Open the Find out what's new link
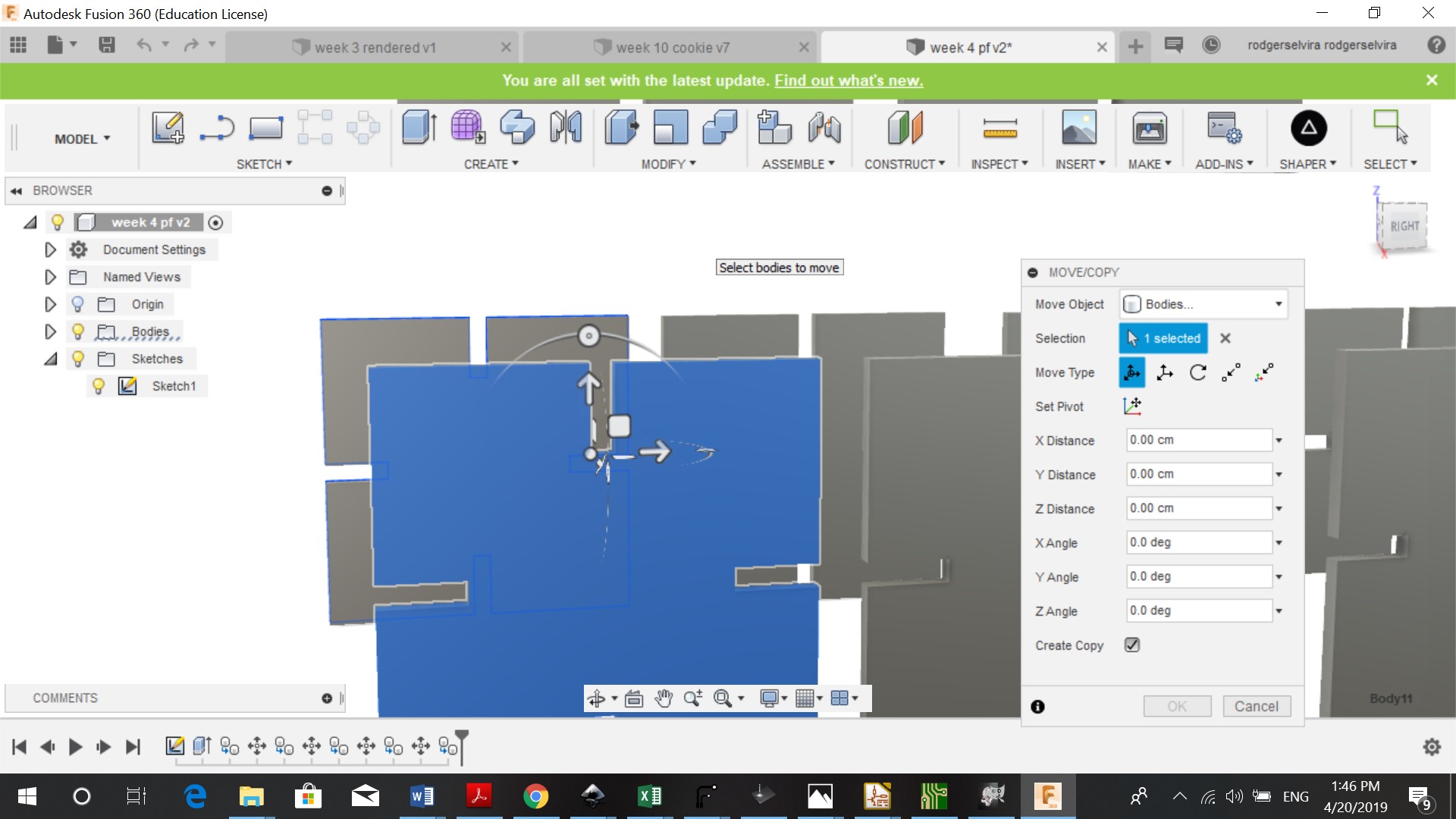 [848, 80]
